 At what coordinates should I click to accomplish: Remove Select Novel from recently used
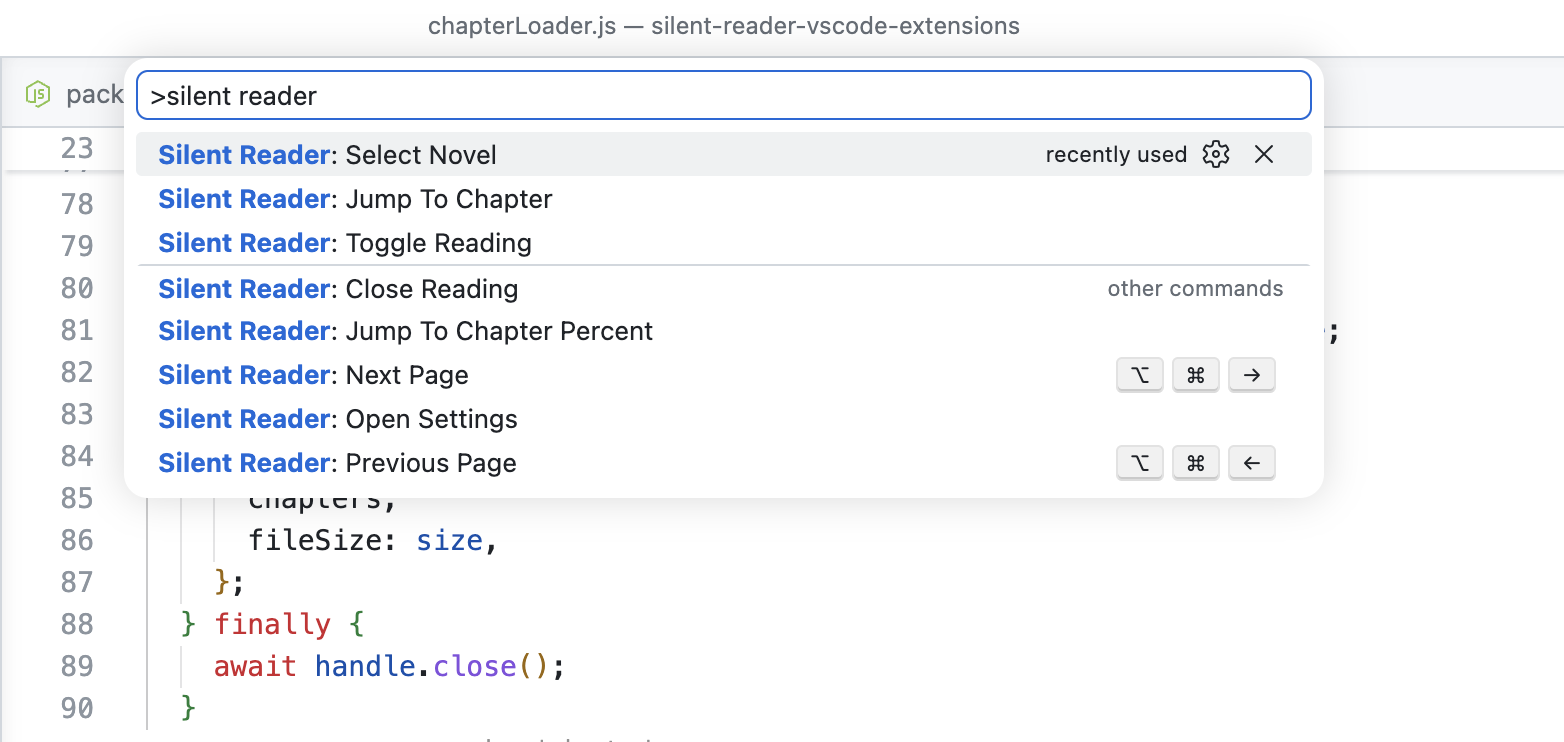click(1264, 154)
